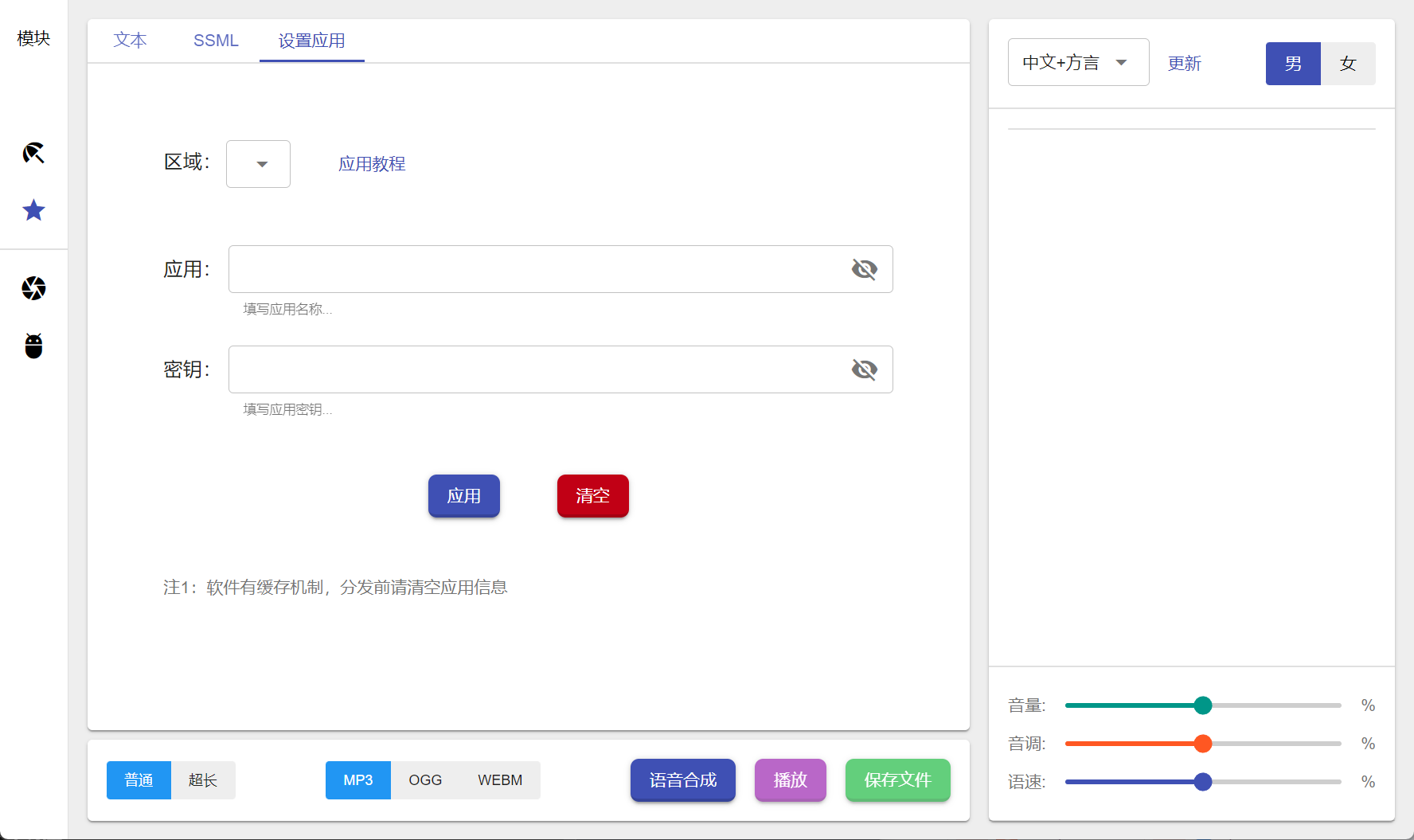The image size is (1414, 840).
Task: Select the 男 voice gender toggle
Action: click(1293, 64)
